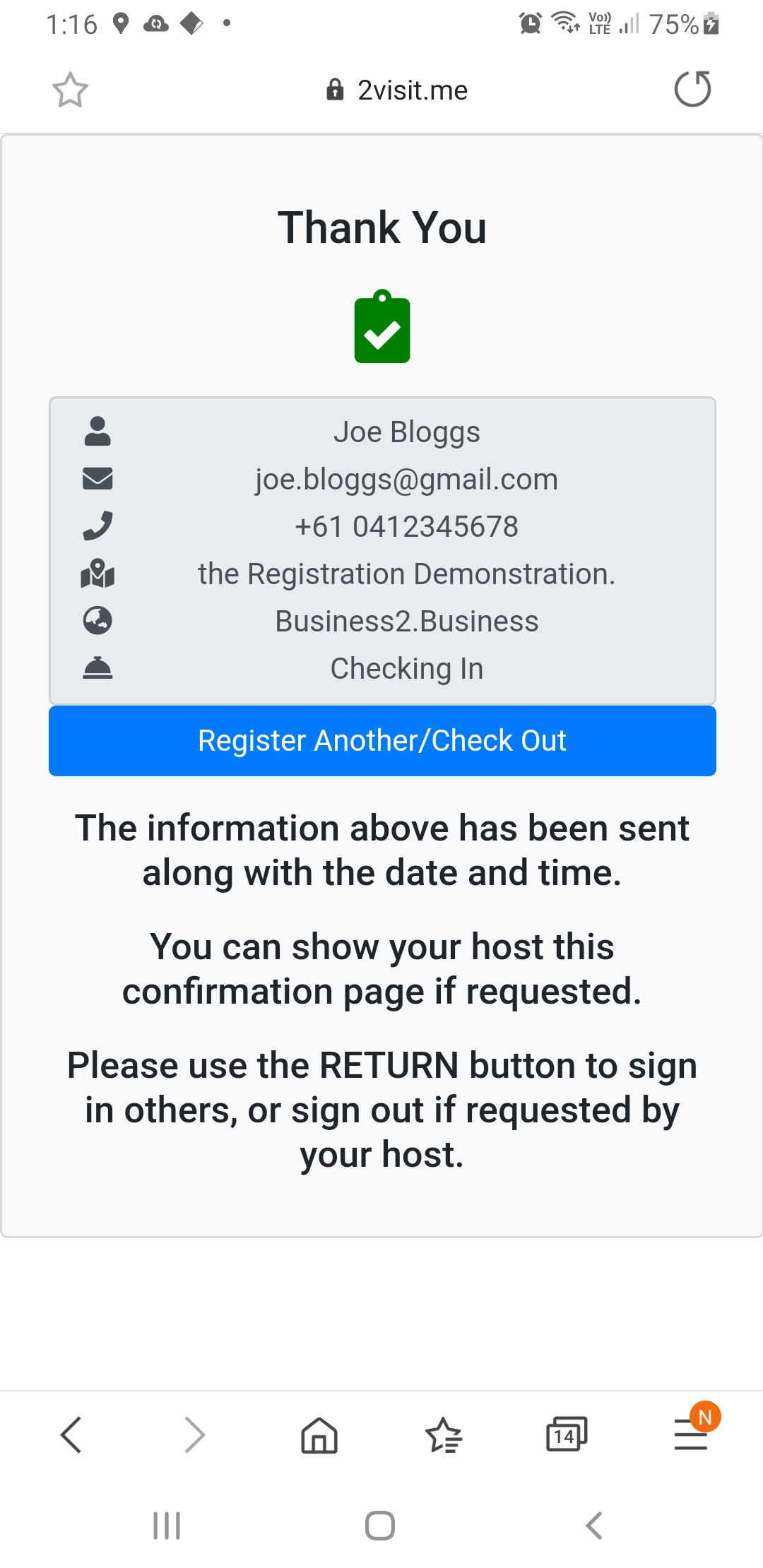
Task: Go back with browser back arrow
Action: coord(71,1435)
